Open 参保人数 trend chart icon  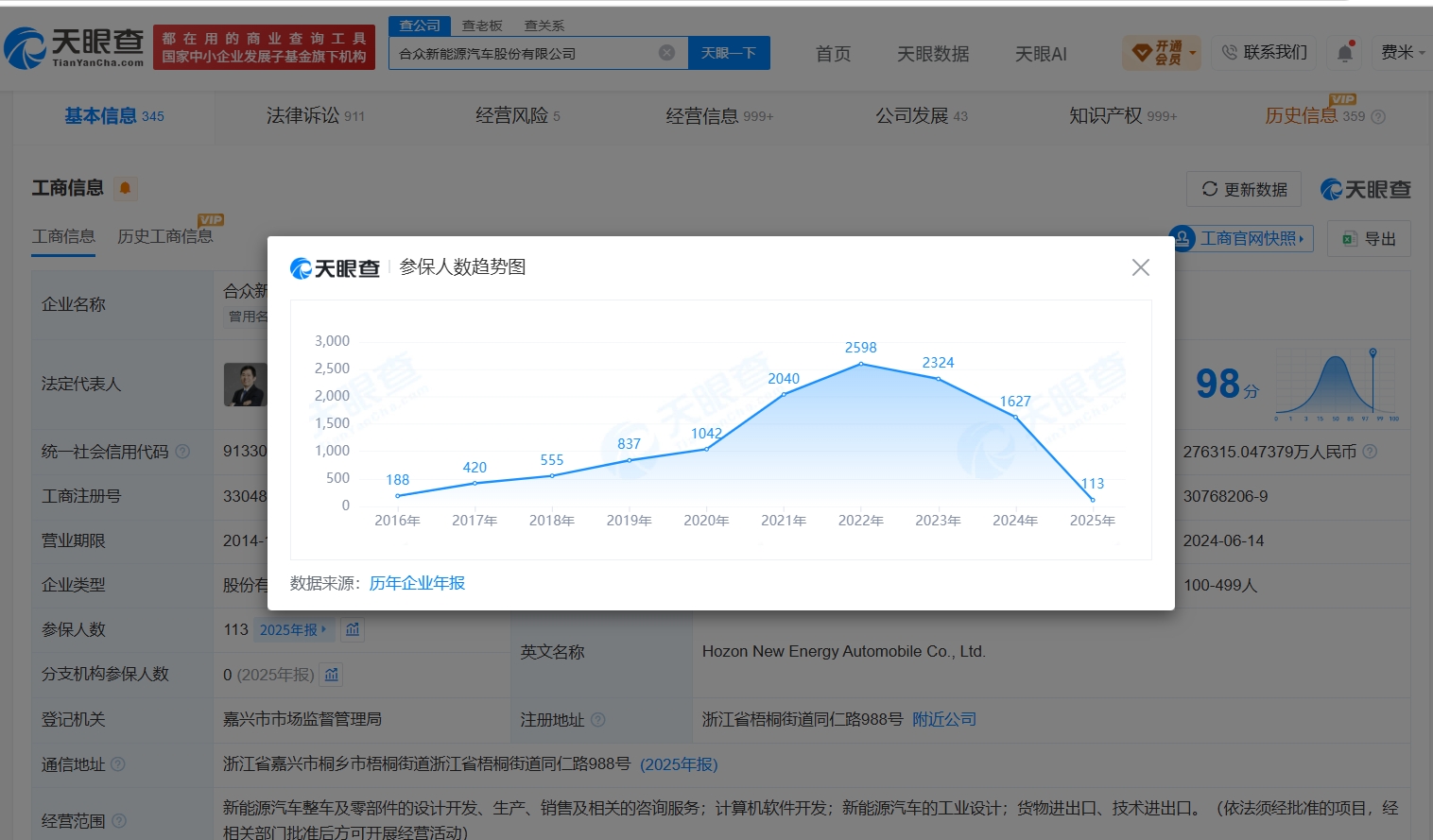[x=353, y=629]
